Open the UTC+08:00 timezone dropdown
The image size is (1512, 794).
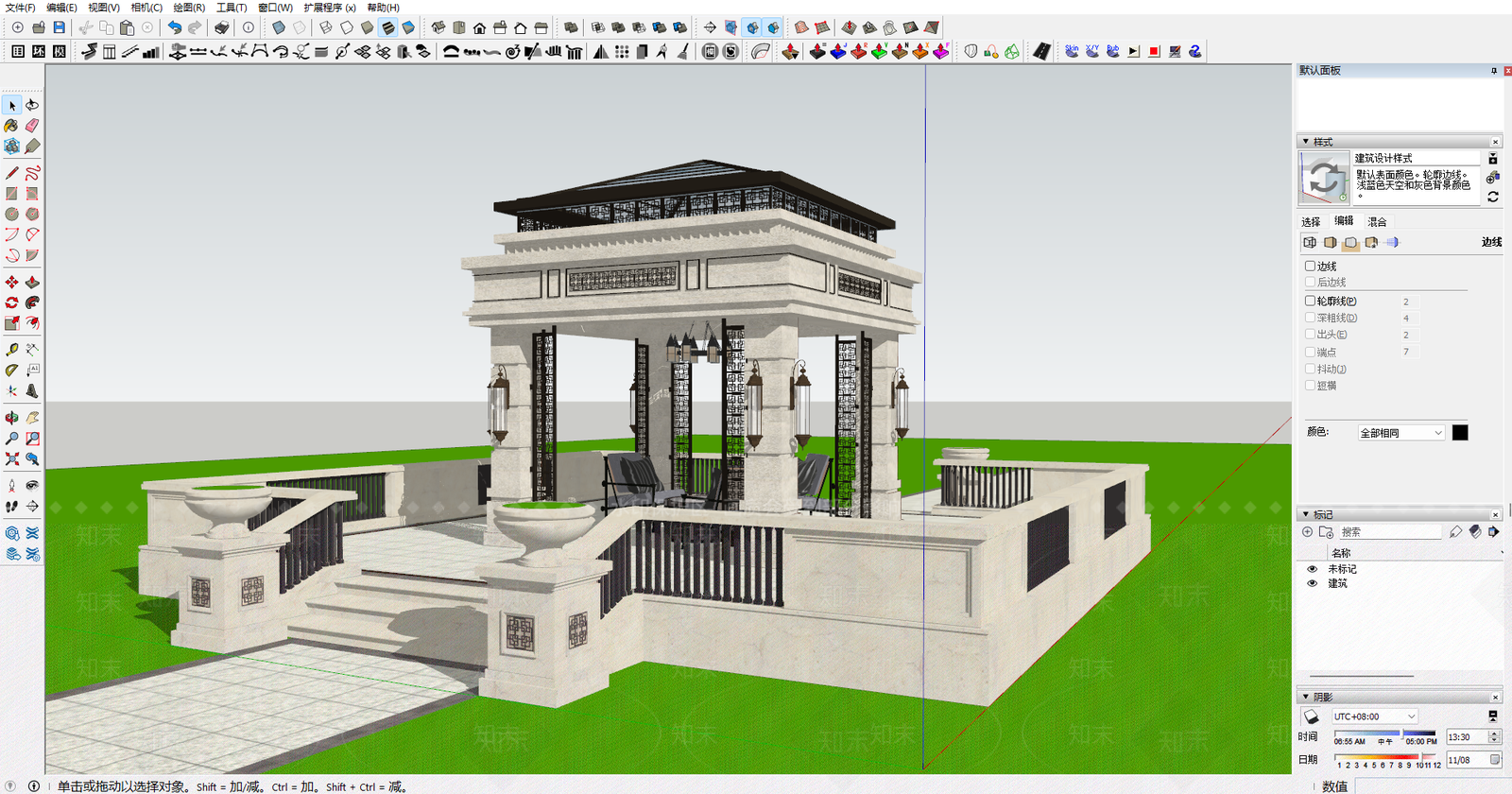[x=1374, y=716]
